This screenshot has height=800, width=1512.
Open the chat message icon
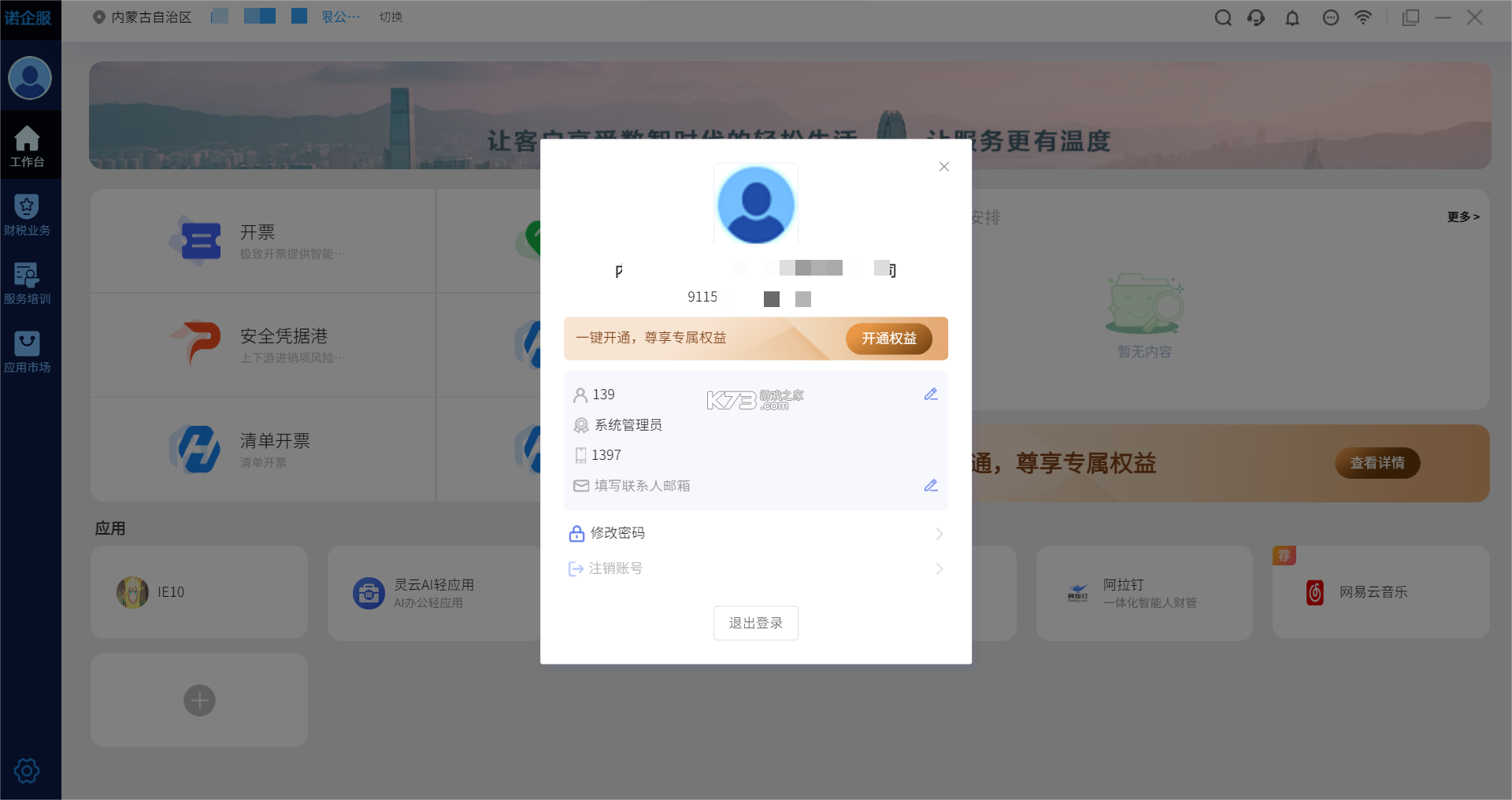(x=1331, y=17)
